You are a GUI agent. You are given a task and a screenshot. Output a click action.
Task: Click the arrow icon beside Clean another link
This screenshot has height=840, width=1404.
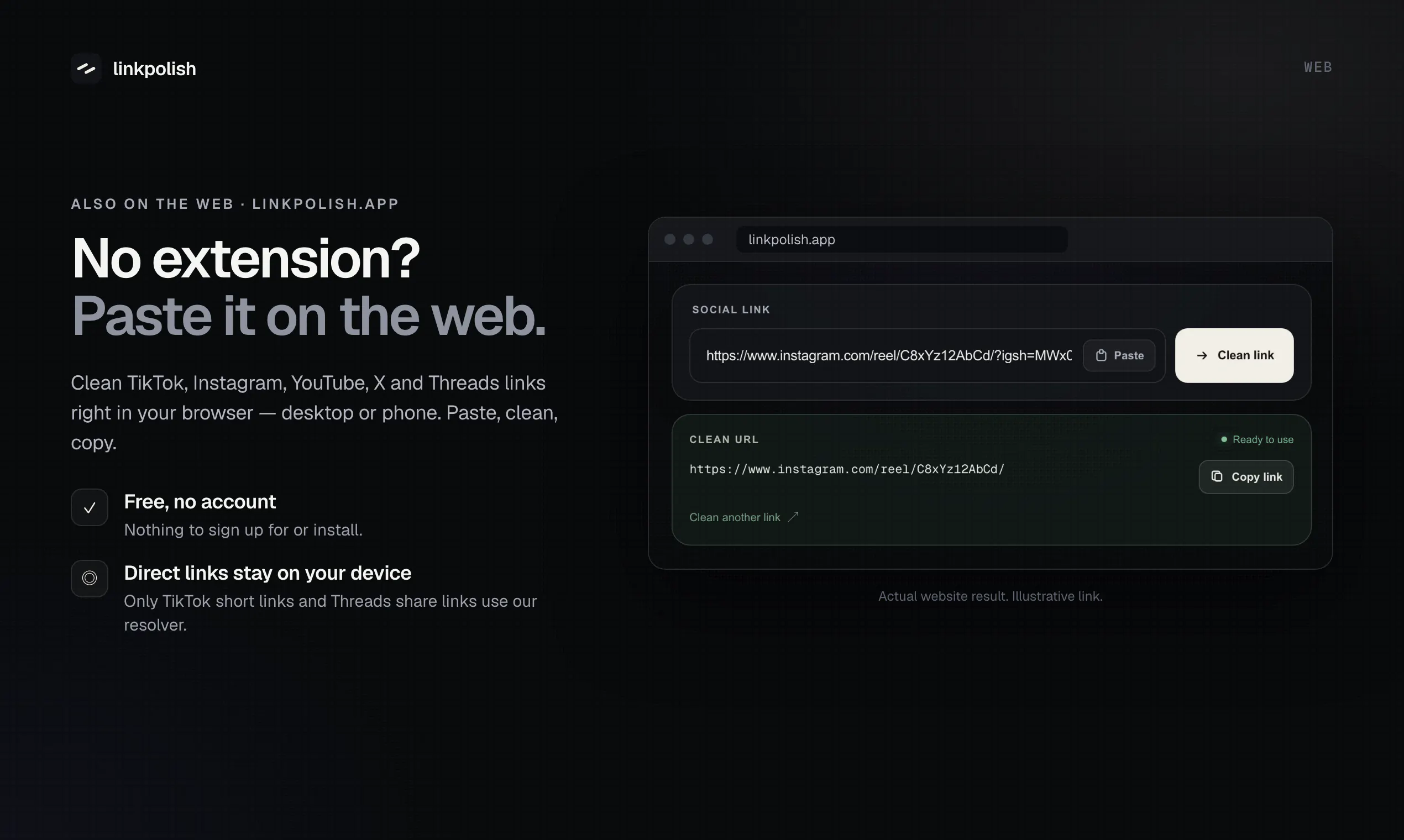pos(793,517)
